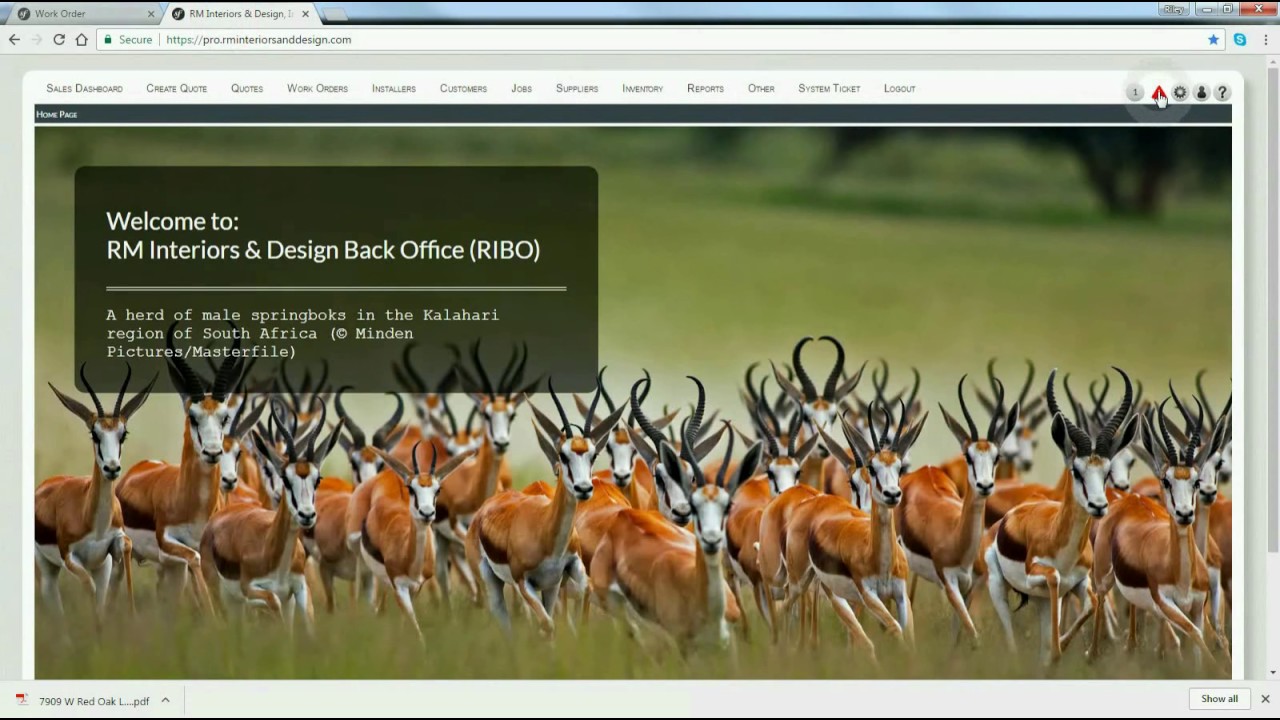Image resolution: width=1280 pixels, height=720 pixels.
Task: Click the Home Page breadcrumb label
Action: tap(56, 115)
